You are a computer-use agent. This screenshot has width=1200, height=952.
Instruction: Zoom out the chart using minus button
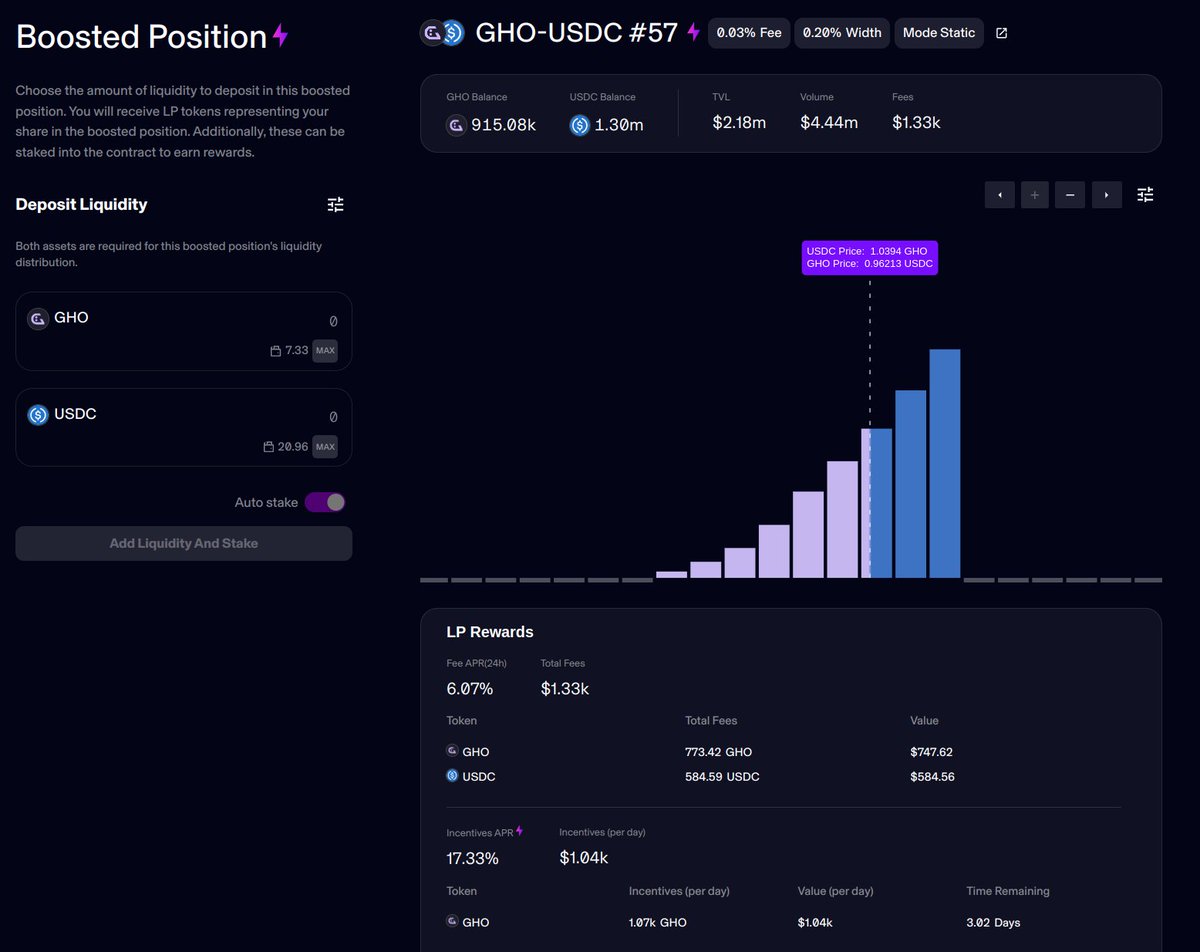1069,194
